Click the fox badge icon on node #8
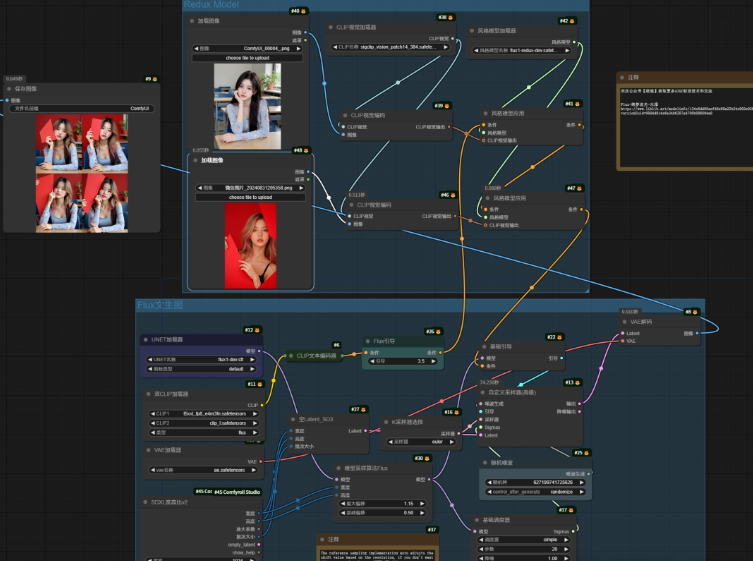Image resolution: width=753 pixels, height=561 pixels. click(694, 312)
